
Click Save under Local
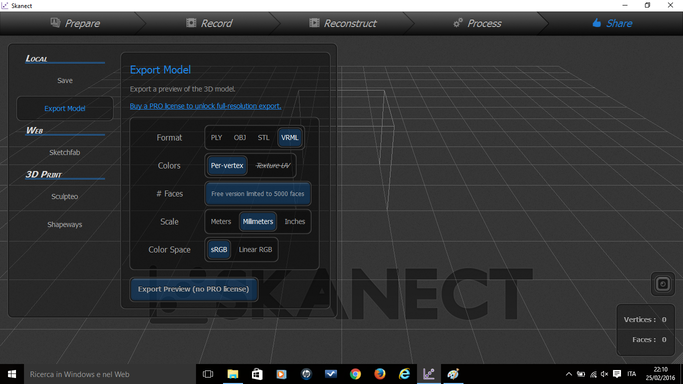click(x=65, y=81)
